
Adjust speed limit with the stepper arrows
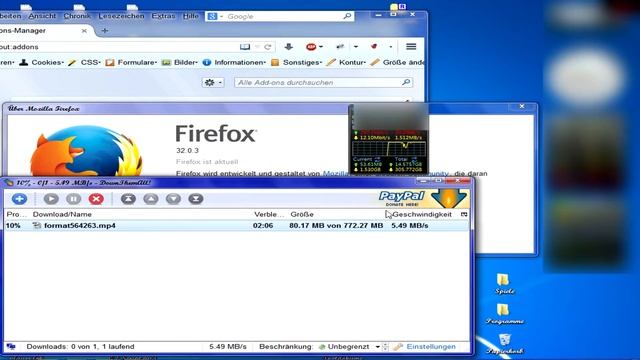click(385, 347)
